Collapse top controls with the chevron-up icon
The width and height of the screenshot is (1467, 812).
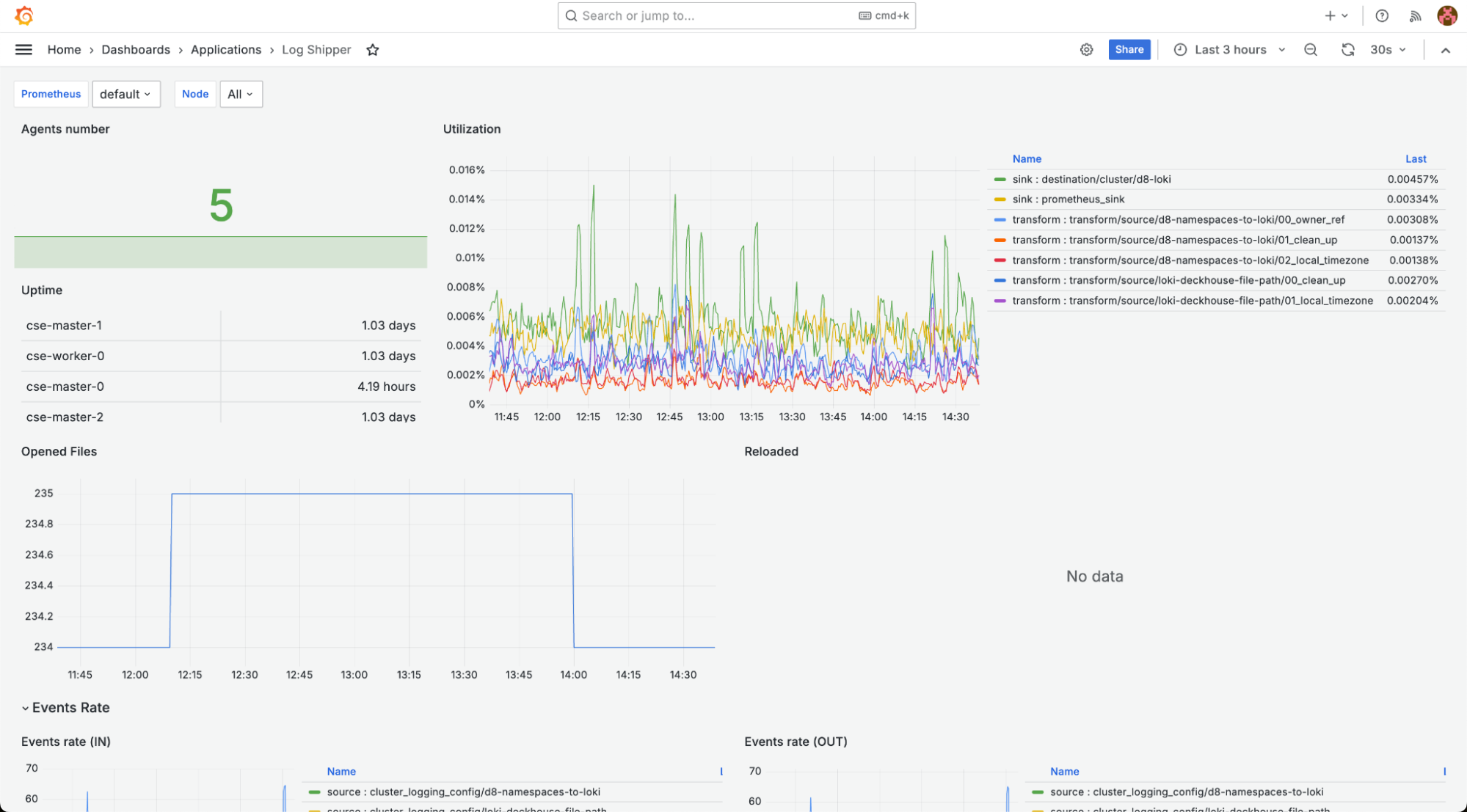1445,50
